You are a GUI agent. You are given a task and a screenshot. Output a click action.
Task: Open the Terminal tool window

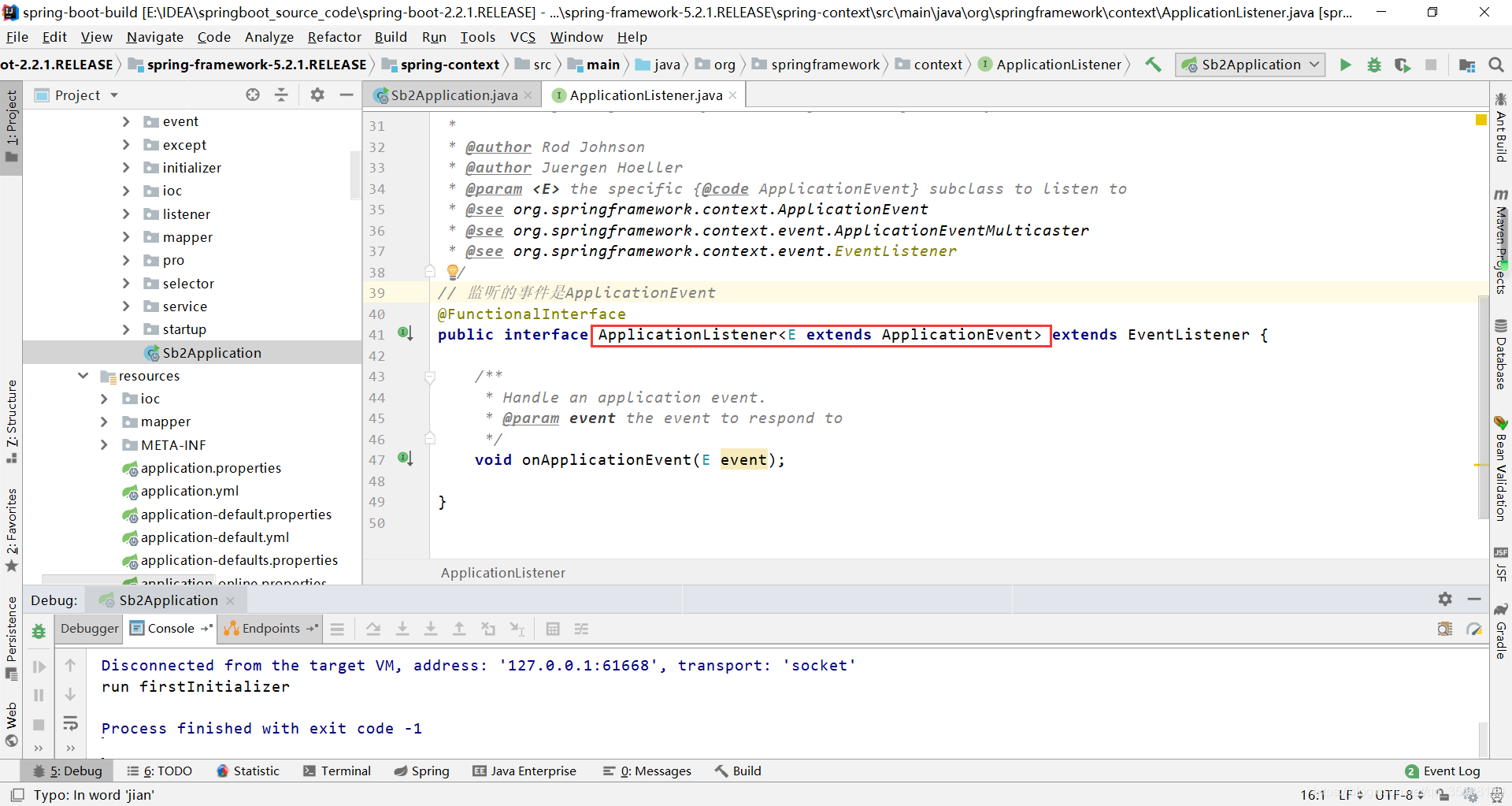pyautogui.click(x=337, y=771)
